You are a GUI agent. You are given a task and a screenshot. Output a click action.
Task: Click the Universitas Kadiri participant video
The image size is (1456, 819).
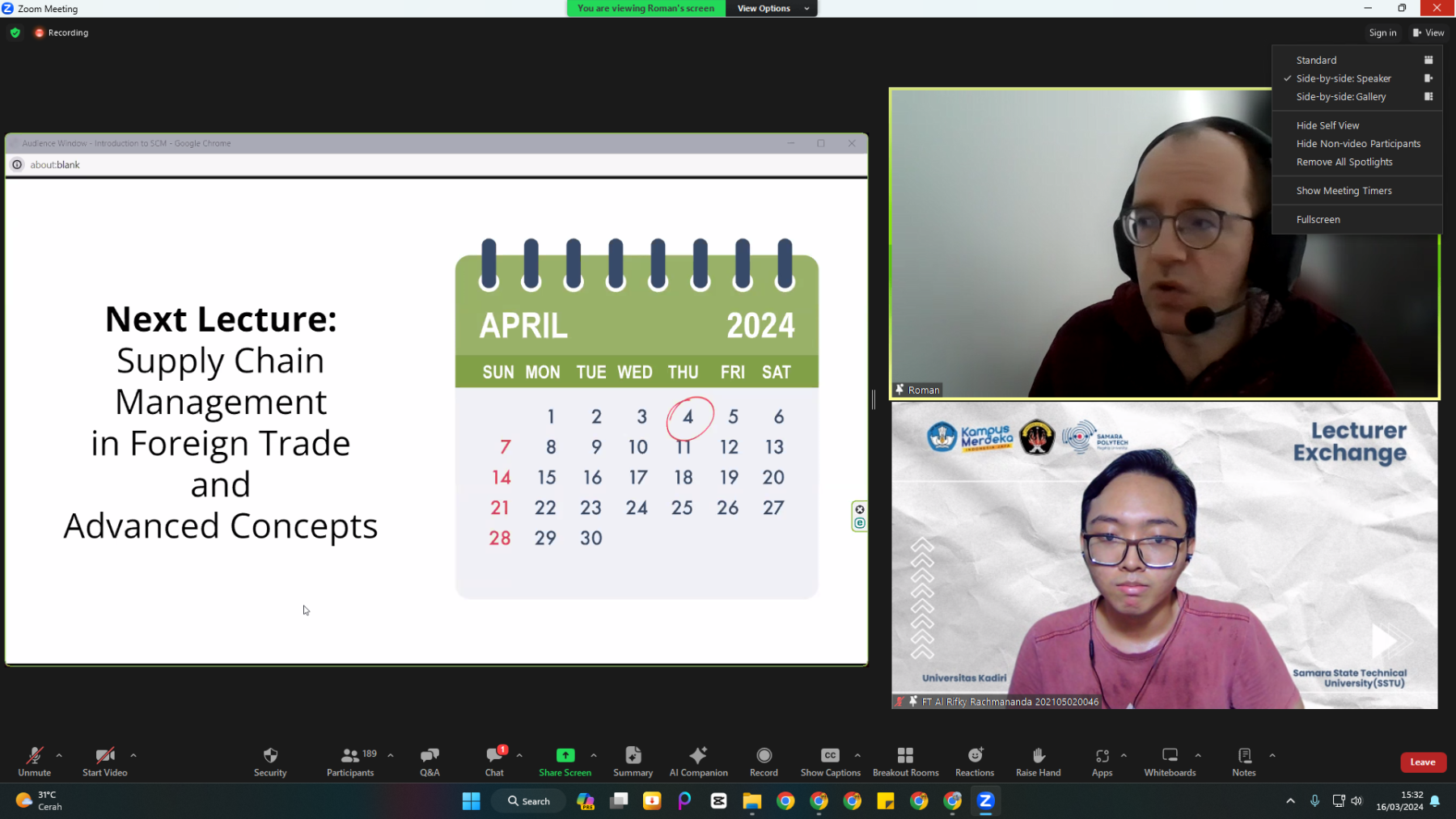pyautogui.click(x=1165, y=555)
